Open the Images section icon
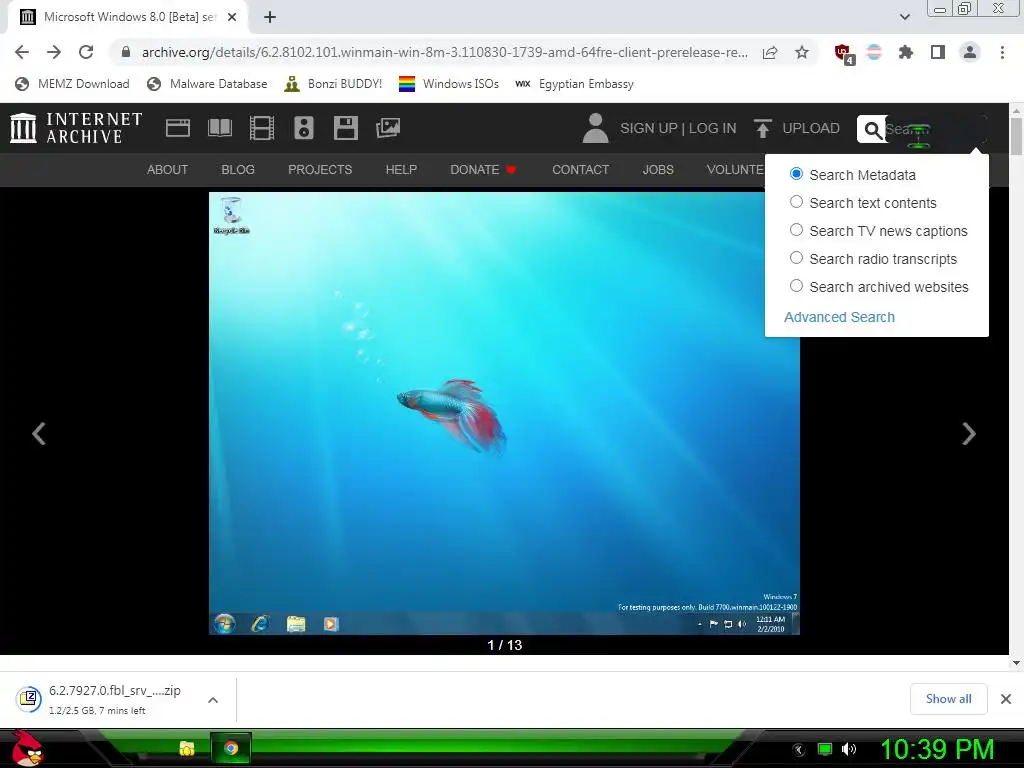 pyautogui.click(x=388, y=128)
